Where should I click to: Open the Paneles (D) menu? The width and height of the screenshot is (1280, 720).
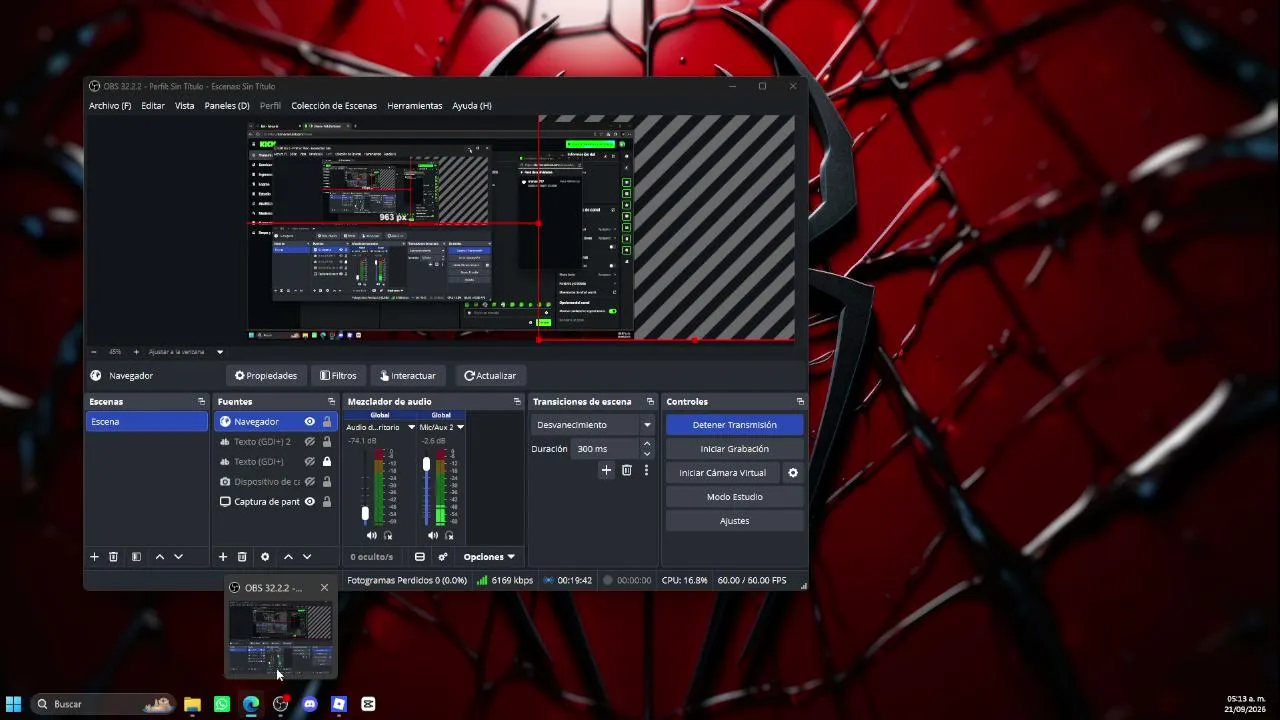click(x=227, y=106)
